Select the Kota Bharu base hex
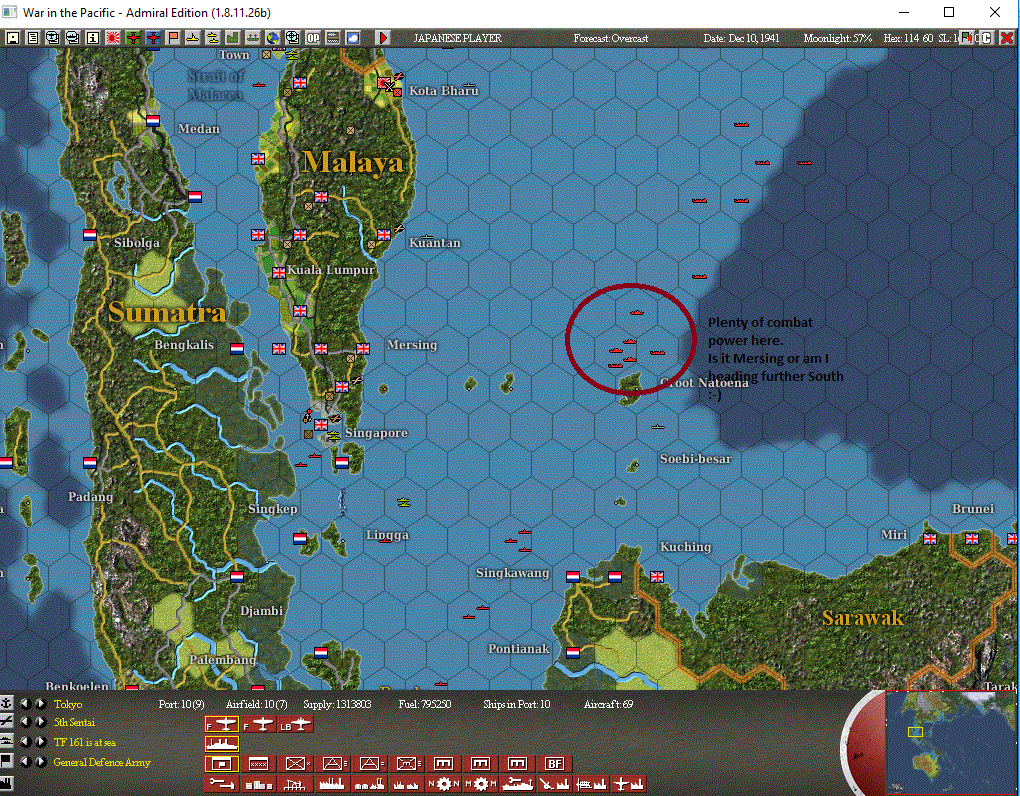 coord(384,83)
